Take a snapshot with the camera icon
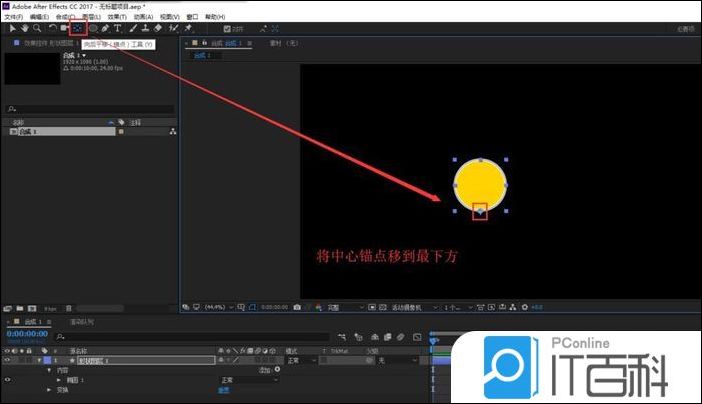 297,307
